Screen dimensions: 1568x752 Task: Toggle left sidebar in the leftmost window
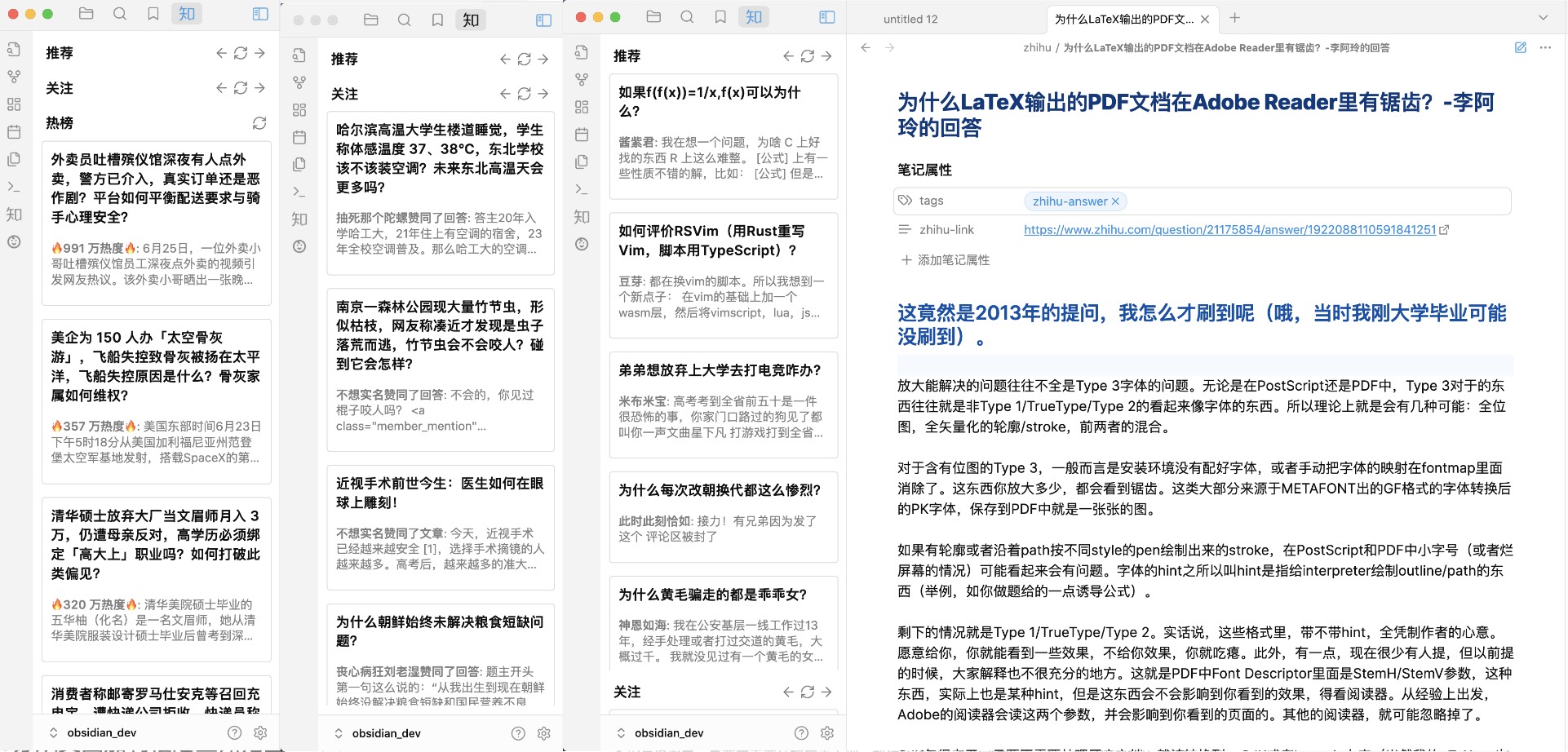point(260,14)
